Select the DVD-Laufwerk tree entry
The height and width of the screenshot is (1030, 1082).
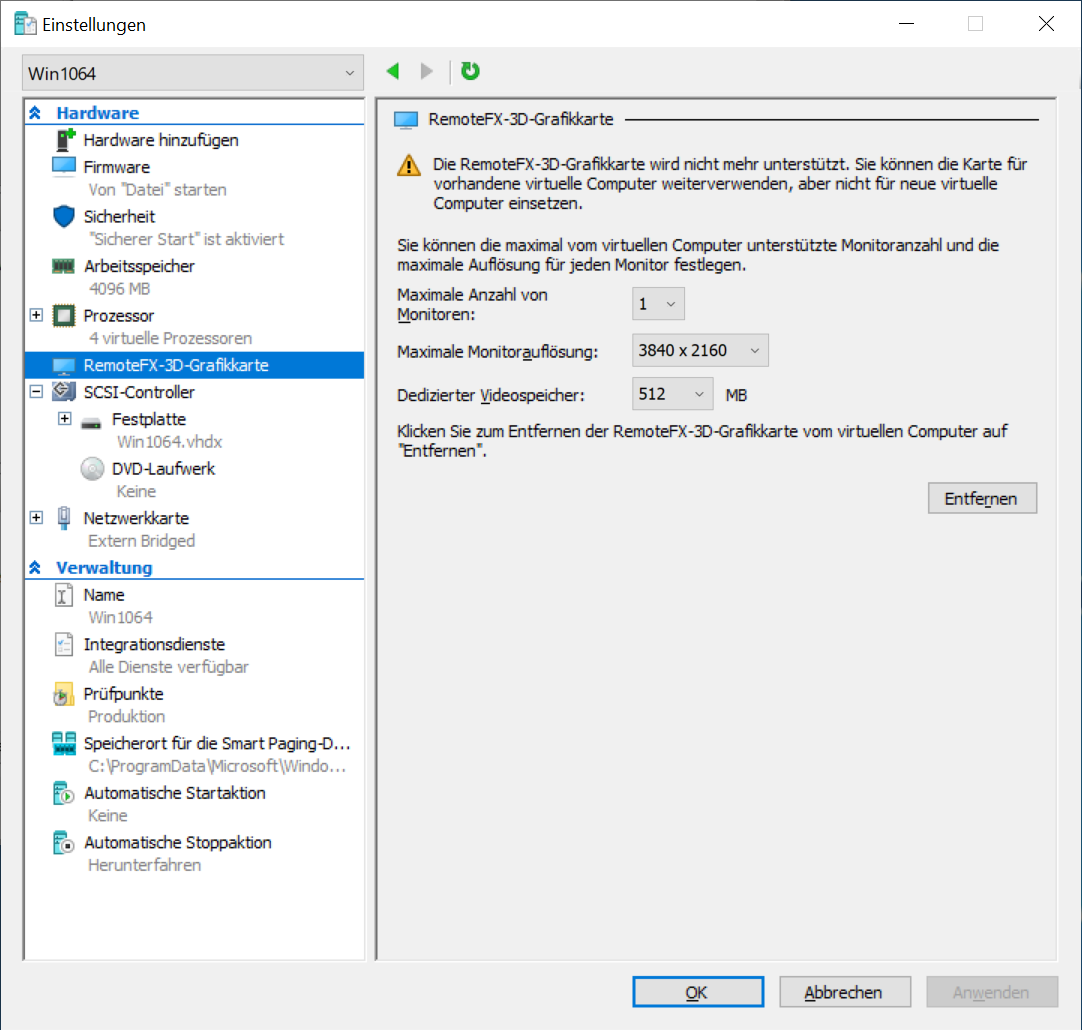164,469
